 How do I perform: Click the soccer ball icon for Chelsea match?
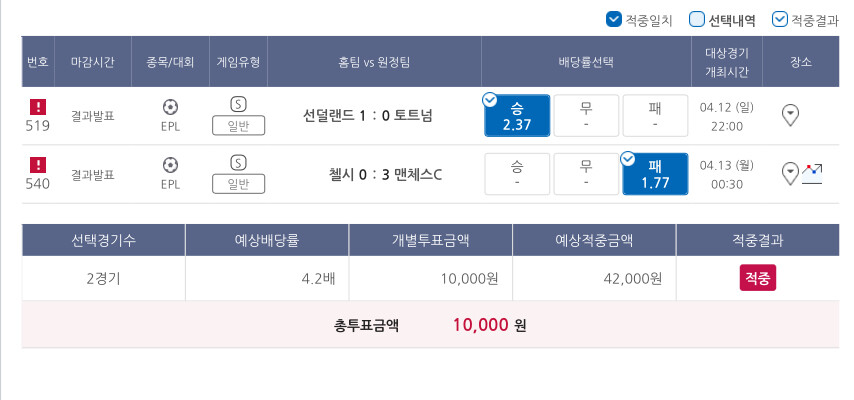click(x=170, y=165)
